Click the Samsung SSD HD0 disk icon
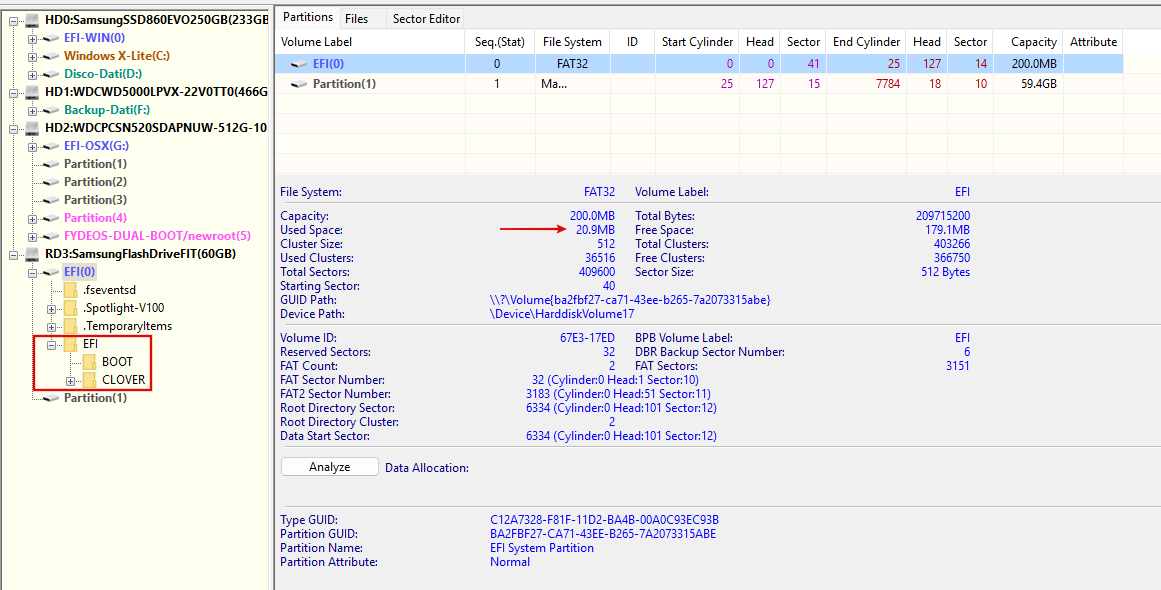 click(32, 20)
